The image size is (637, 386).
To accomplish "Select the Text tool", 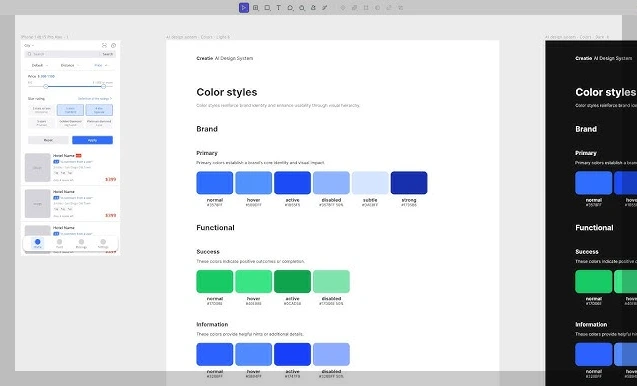I will coord(279,8).
